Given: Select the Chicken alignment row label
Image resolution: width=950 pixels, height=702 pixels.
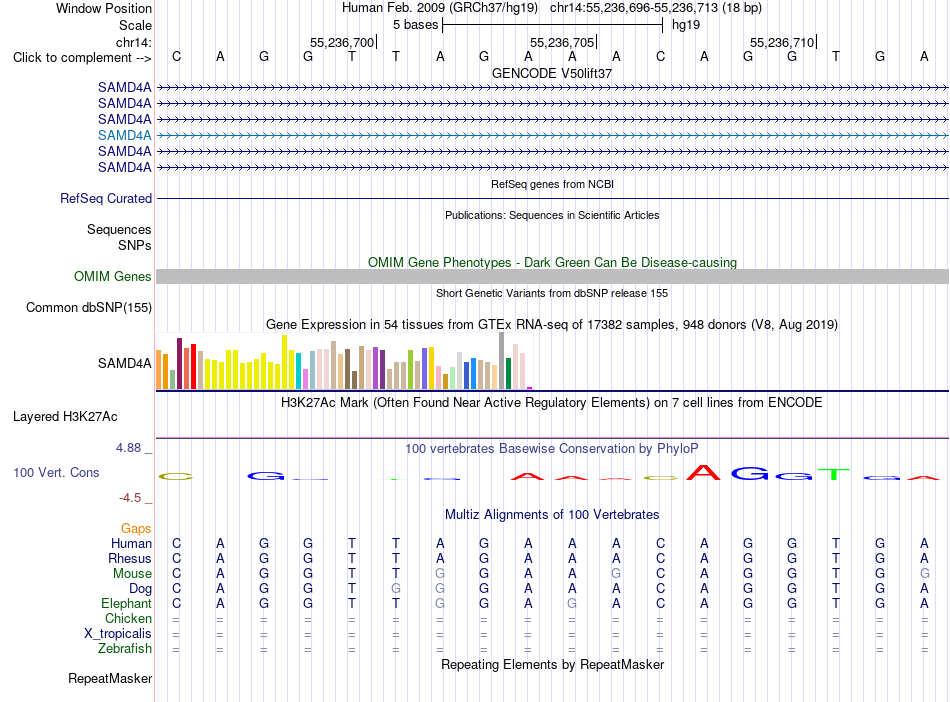Looking at the screenshot, I should 128,618.
